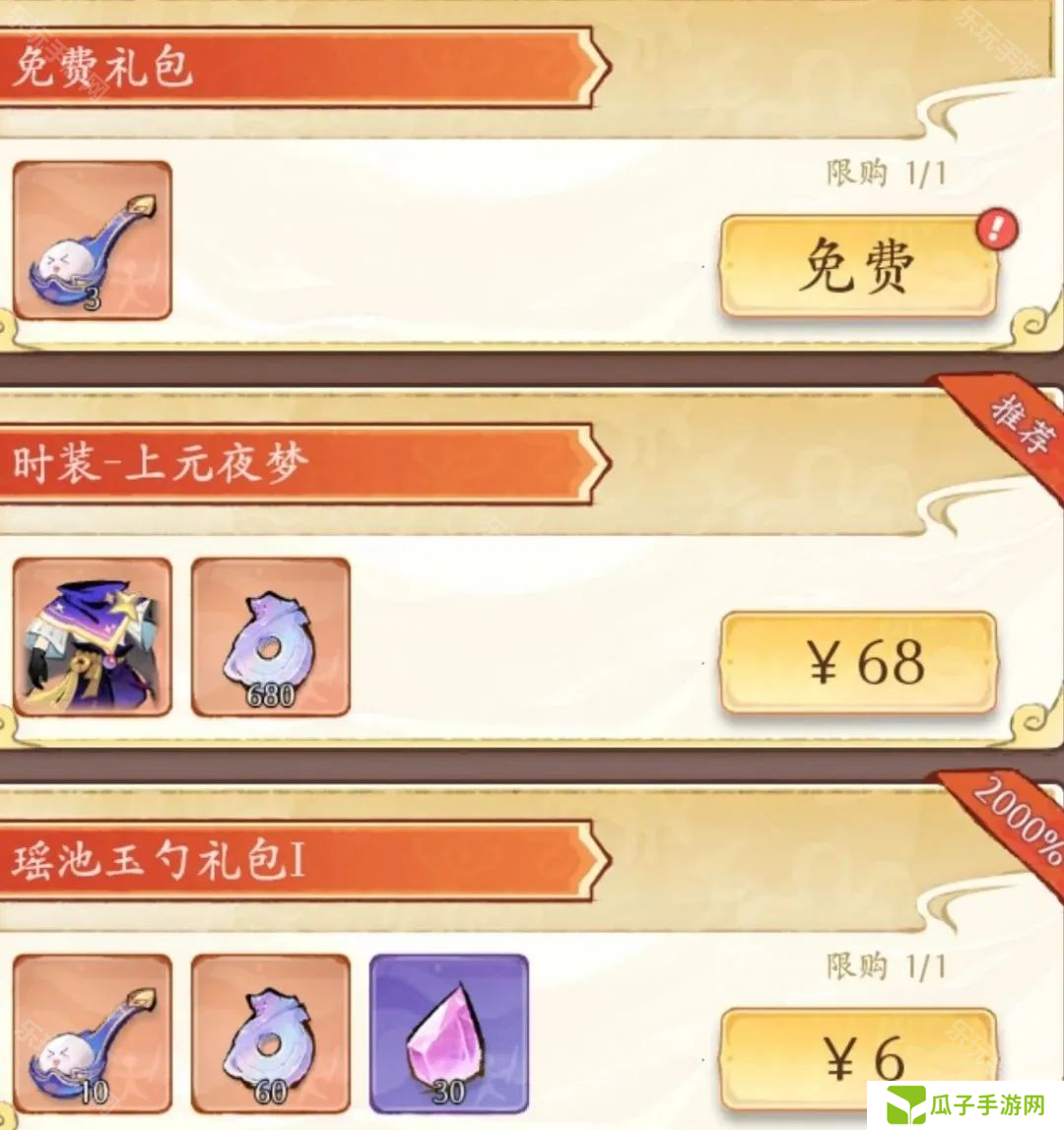This screenshot has width=1064, height=1130.
Task: Tap the 60 jade coin item icon
Action: click(270, 1033)
